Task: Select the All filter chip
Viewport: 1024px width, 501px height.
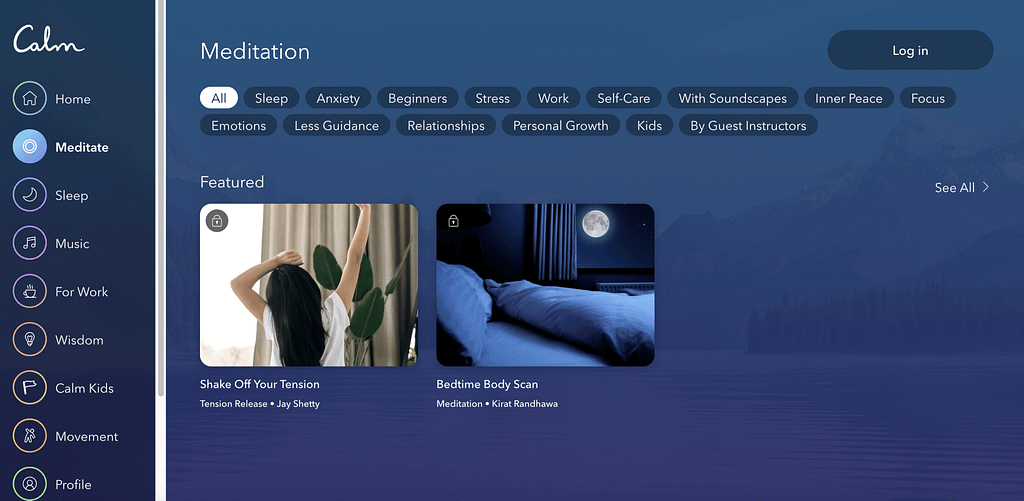Action: tap(219, 98)
